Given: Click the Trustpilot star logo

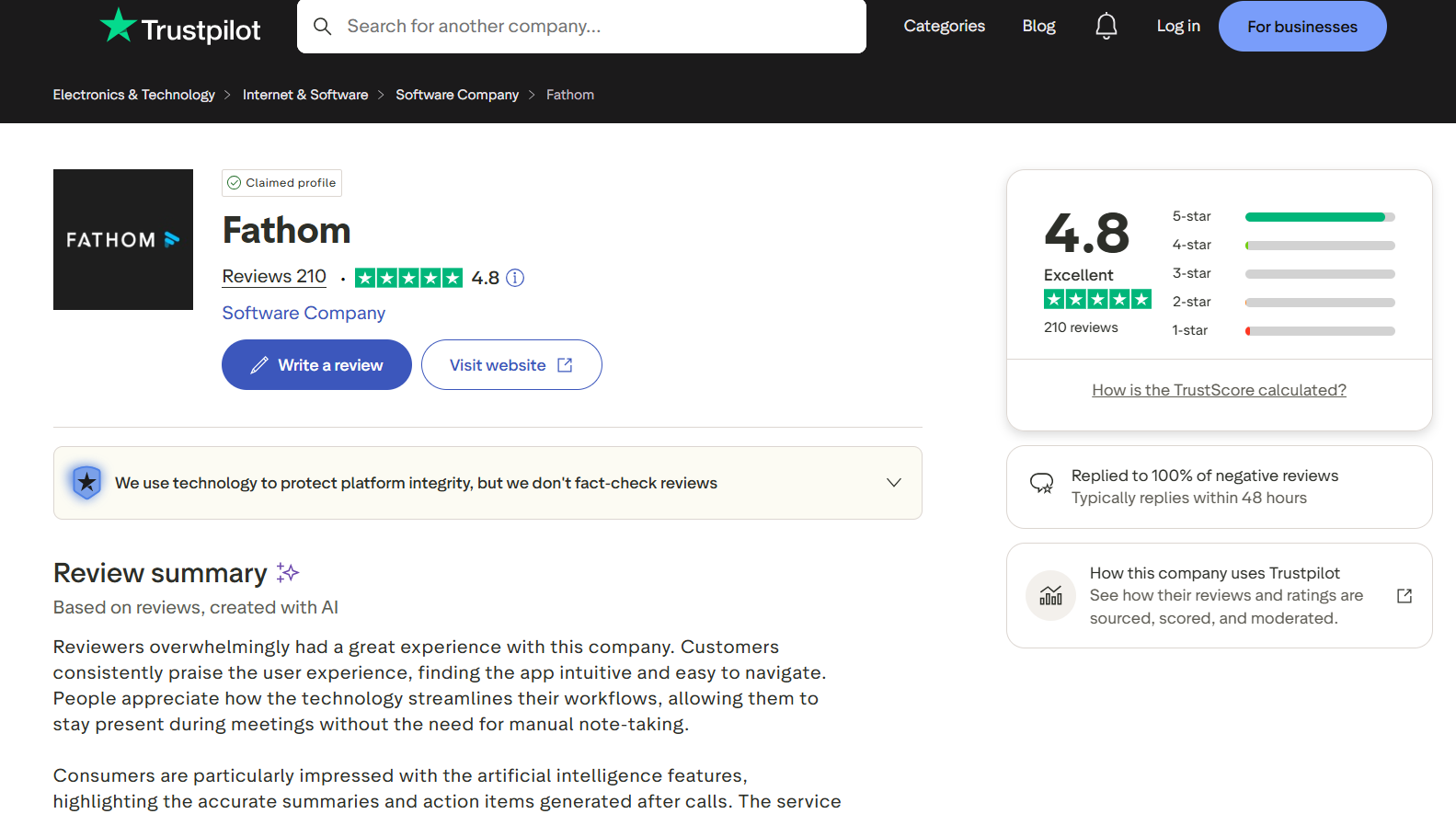Looking at the screenshot, I should (x=118, y=26).
